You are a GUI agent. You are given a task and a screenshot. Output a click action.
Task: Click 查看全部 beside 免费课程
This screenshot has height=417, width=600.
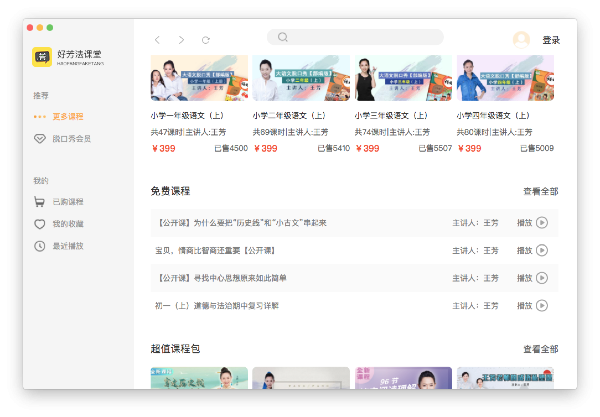(540, 191)
